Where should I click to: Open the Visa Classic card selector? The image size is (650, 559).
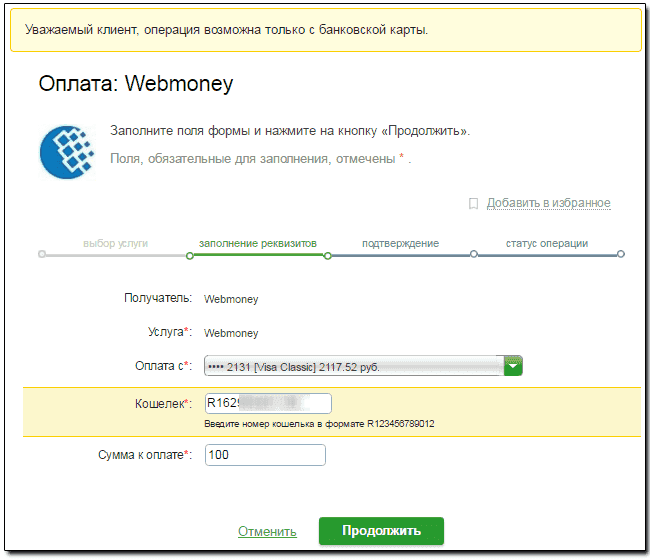(x=353, y=366)
